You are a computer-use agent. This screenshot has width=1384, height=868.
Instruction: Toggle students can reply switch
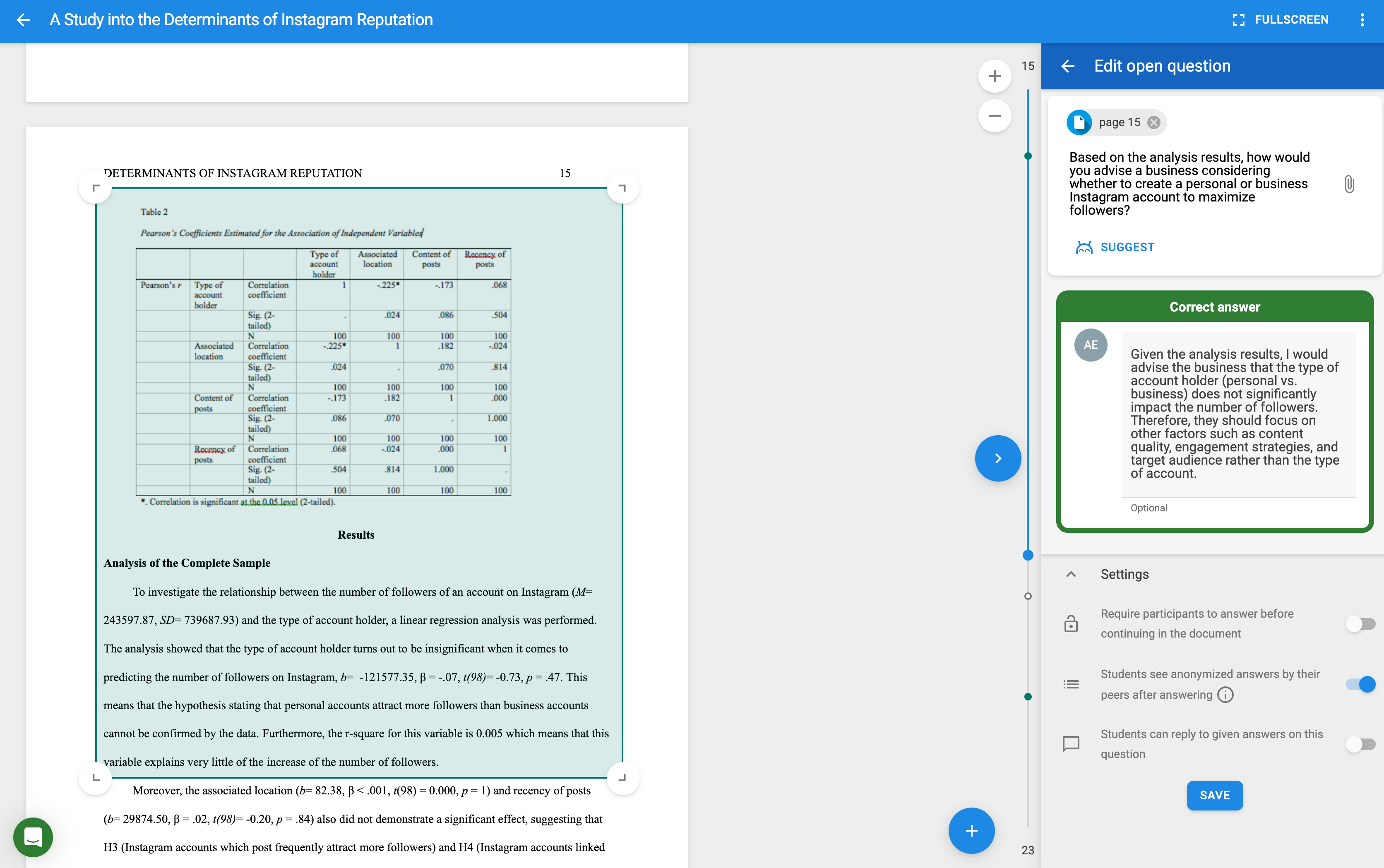click(1360, 745)
